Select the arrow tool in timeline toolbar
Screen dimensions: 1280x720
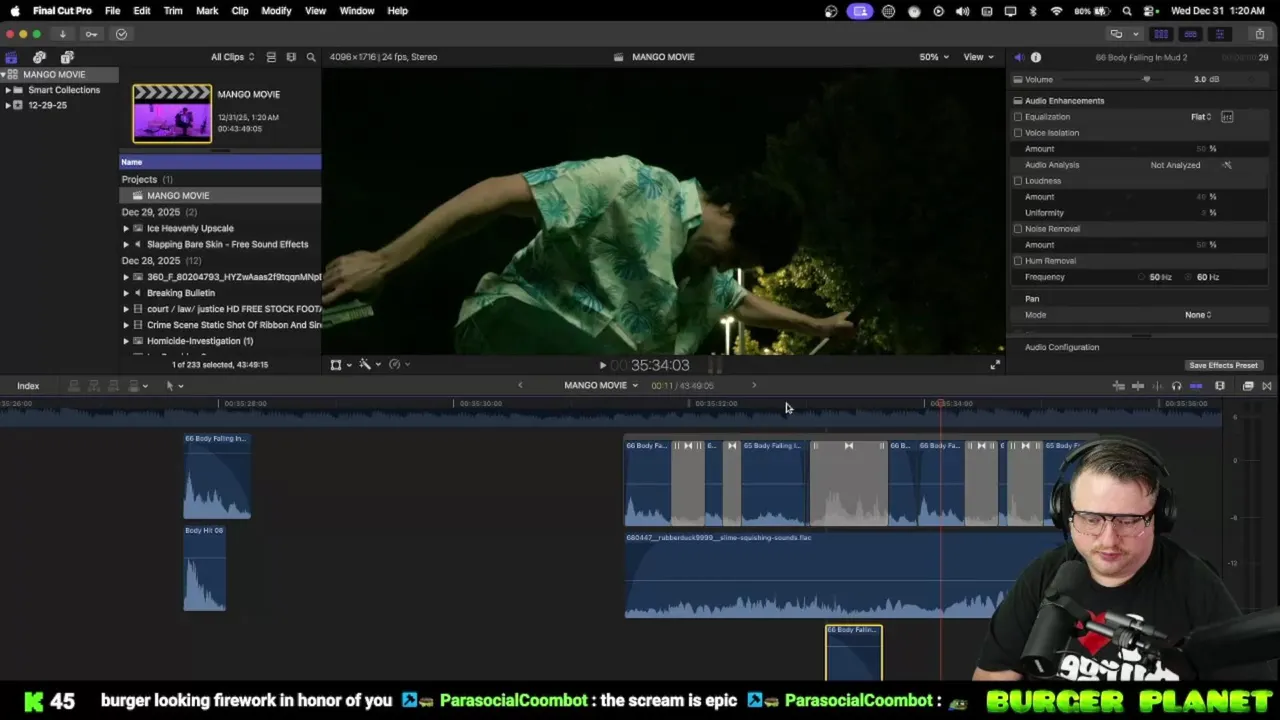[x=170, y=386]
